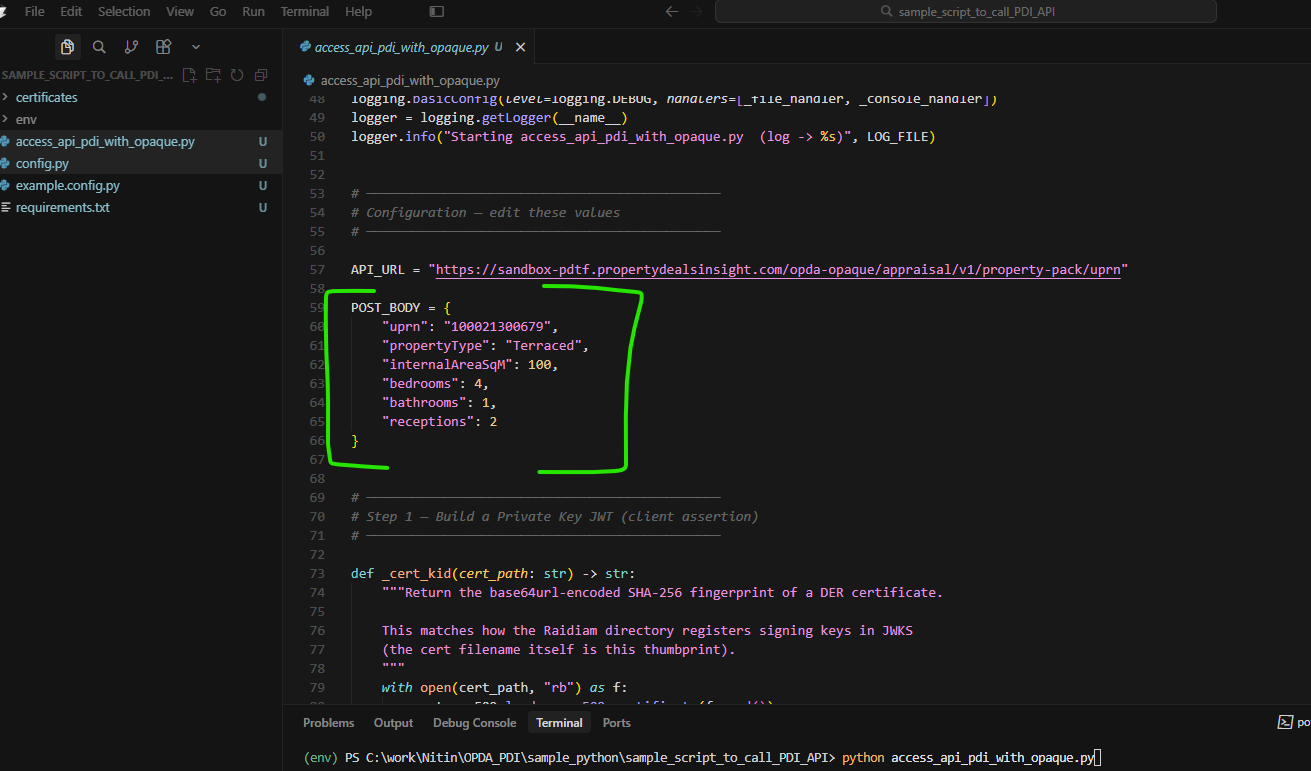Open the Extensions view icon

pyautogui.click(x=163, y=47)
